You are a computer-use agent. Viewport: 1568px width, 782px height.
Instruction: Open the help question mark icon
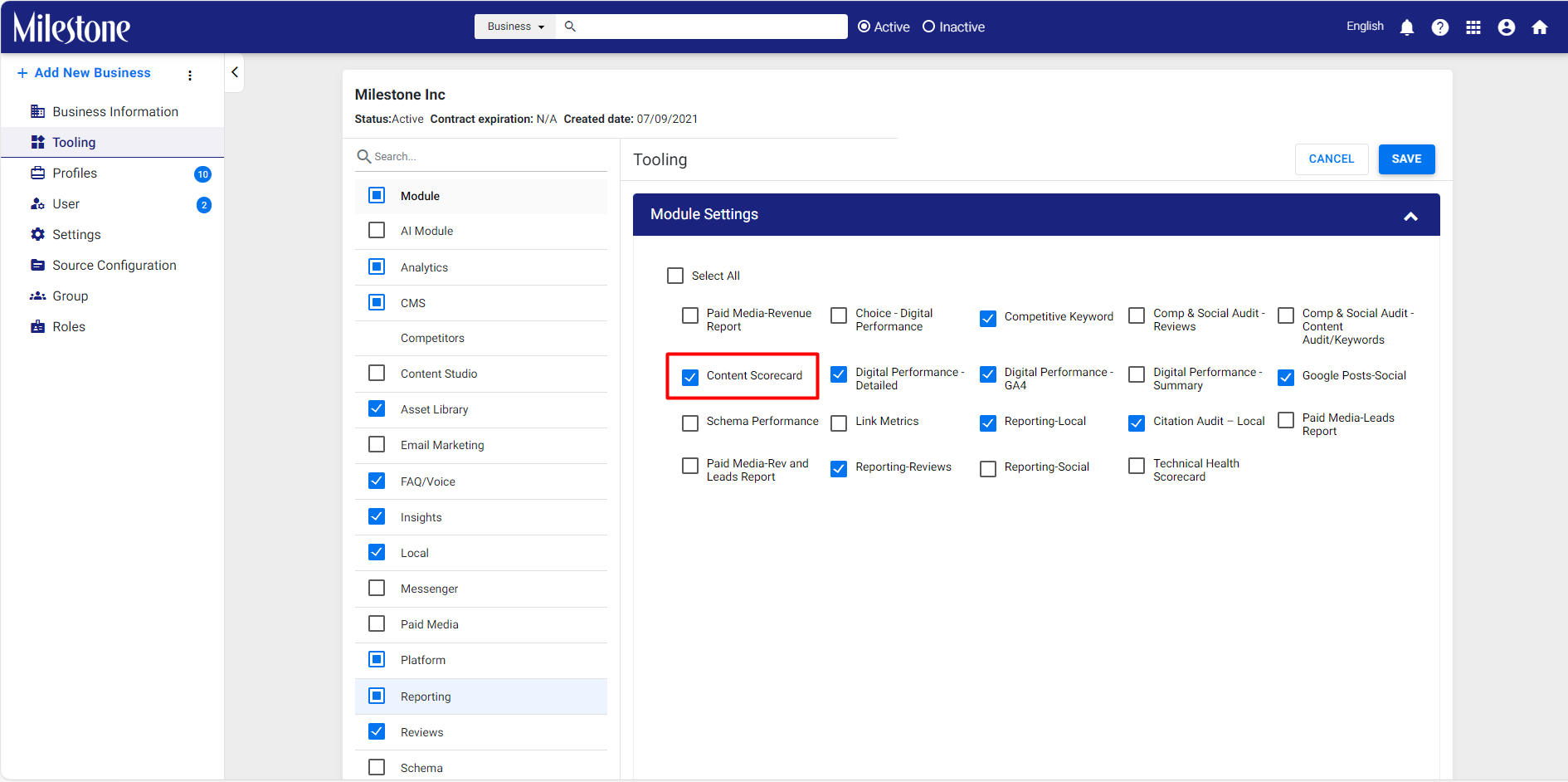pyautogui.click(x=1440, y=27)
